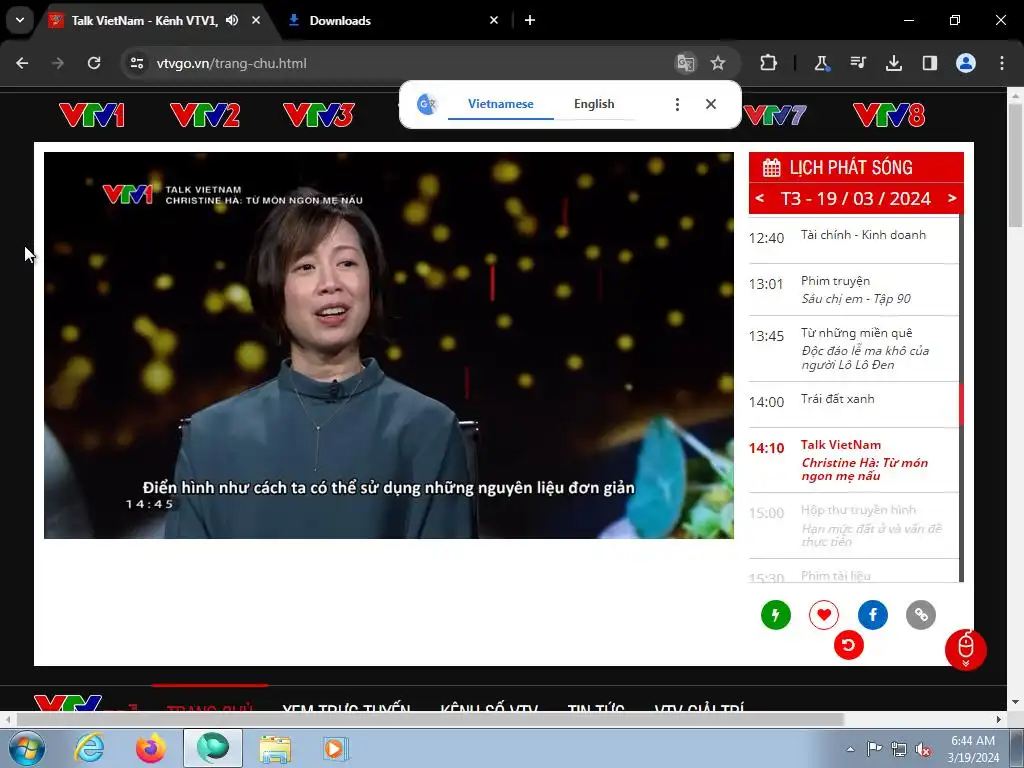Select English in translate popup
Viewport: 1024px width, 768px height.
coord(594,104)
